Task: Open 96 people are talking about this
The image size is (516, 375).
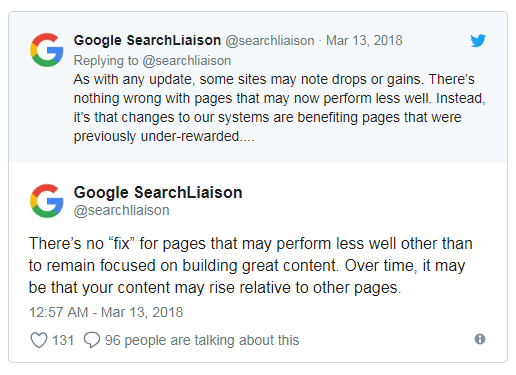Action: click(202, 340)
